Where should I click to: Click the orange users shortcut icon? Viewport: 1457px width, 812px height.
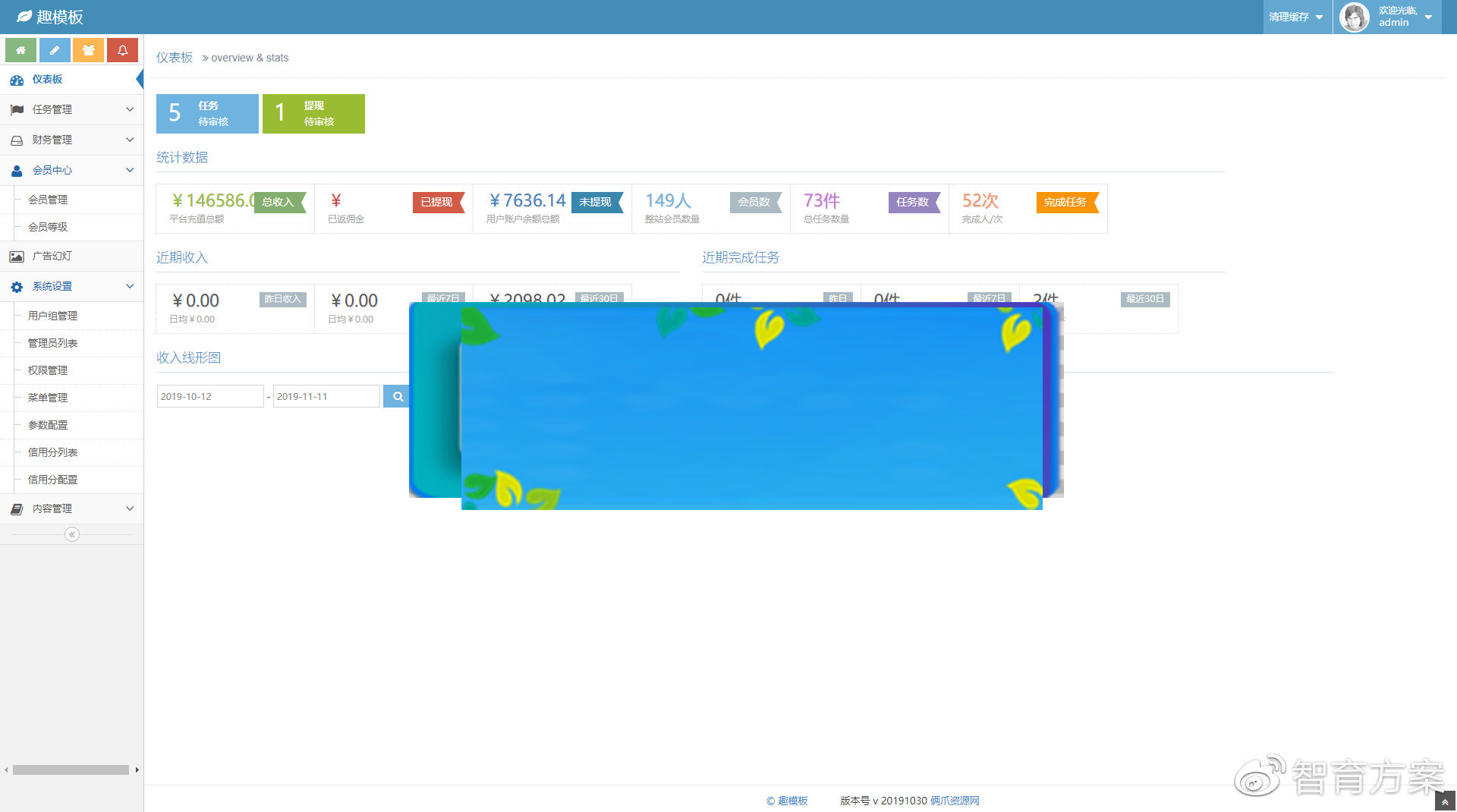click(x=89, y=50)
